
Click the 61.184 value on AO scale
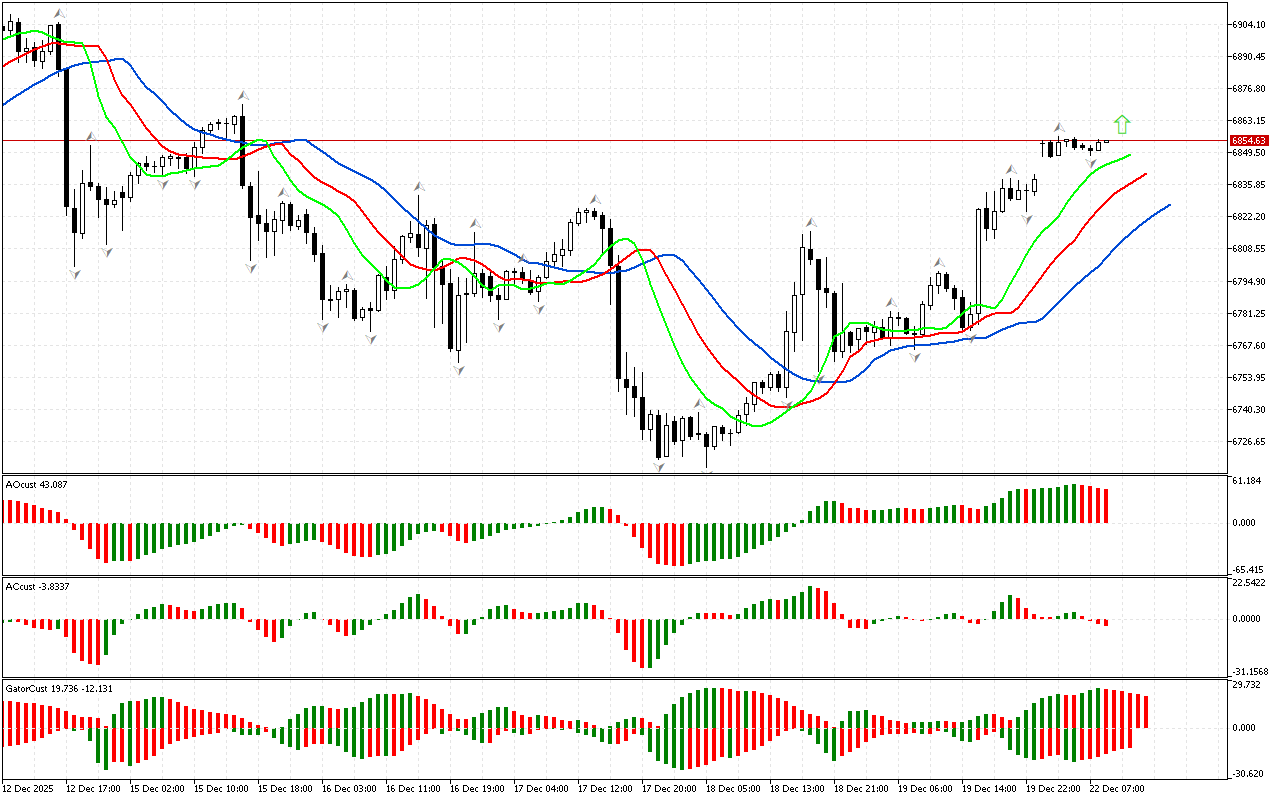(x=1247, y=481)
